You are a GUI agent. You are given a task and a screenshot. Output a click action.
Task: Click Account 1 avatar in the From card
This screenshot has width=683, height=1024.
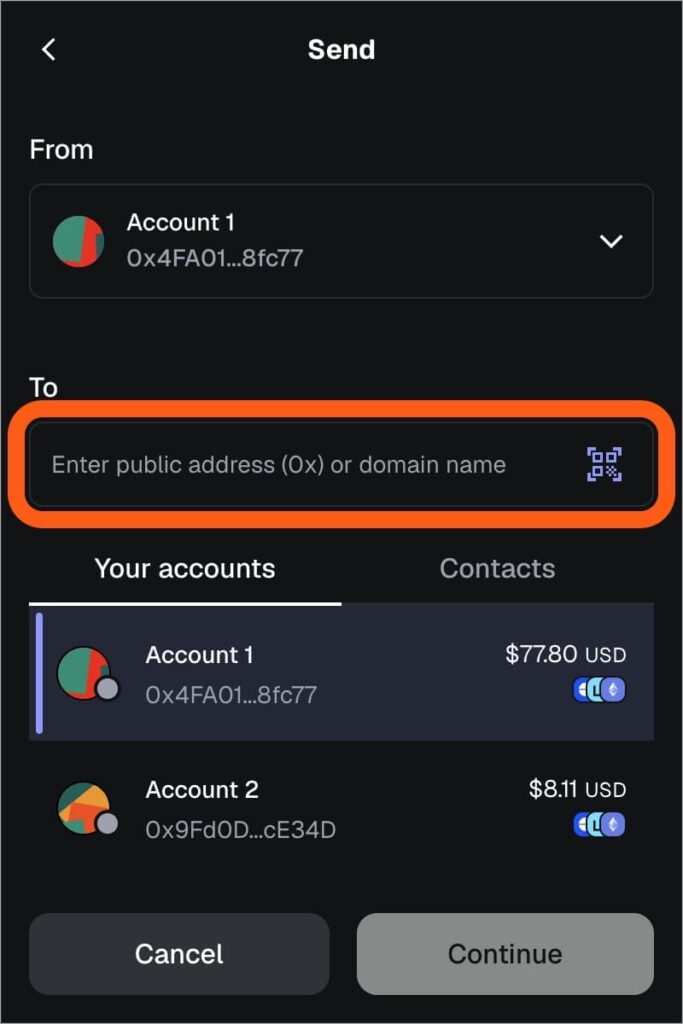click(78, 241)
